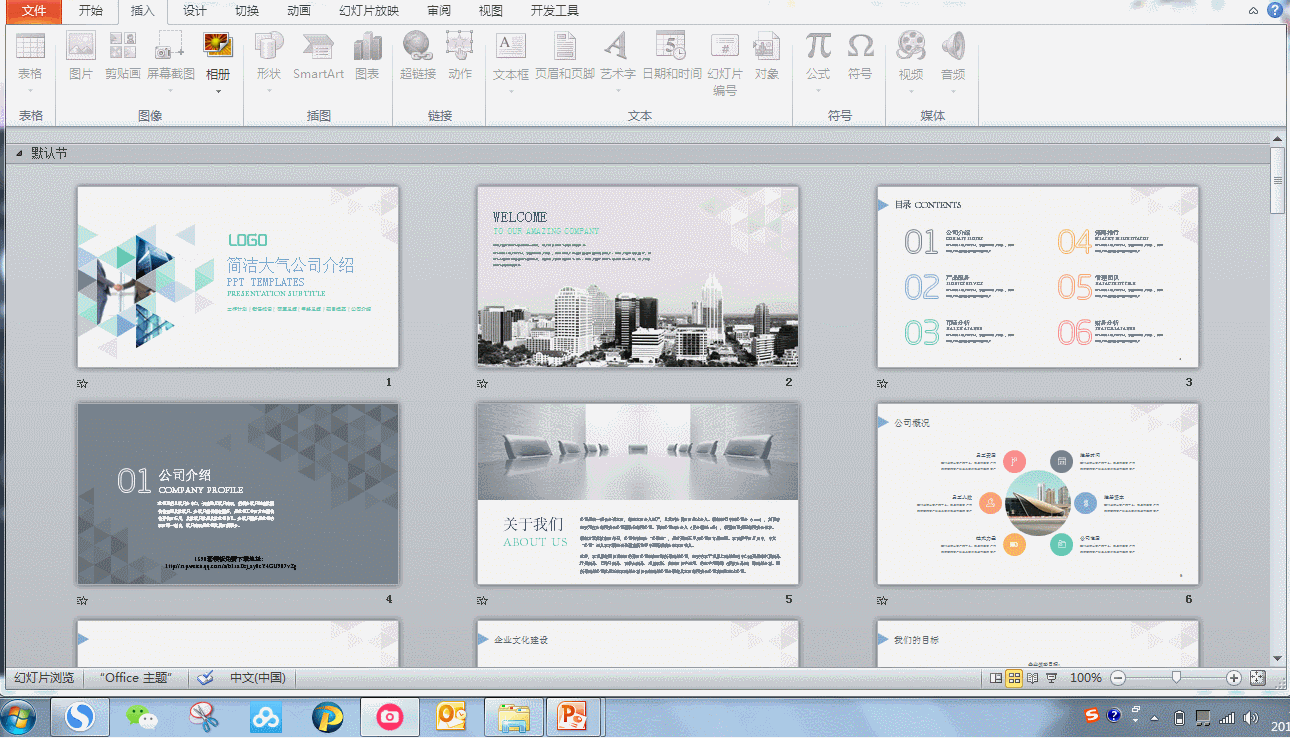Open the 剪贴画 clip art tool
This screenshot has height=738, width=1290.
coord(123,47)
